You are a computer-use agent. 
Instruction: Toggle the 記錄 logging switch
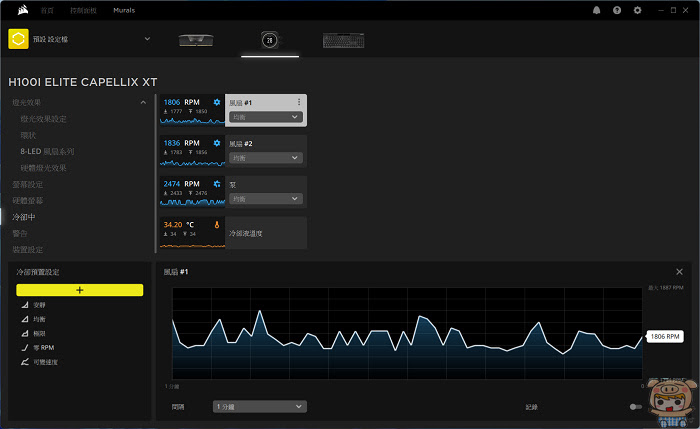tap(636, 407)
